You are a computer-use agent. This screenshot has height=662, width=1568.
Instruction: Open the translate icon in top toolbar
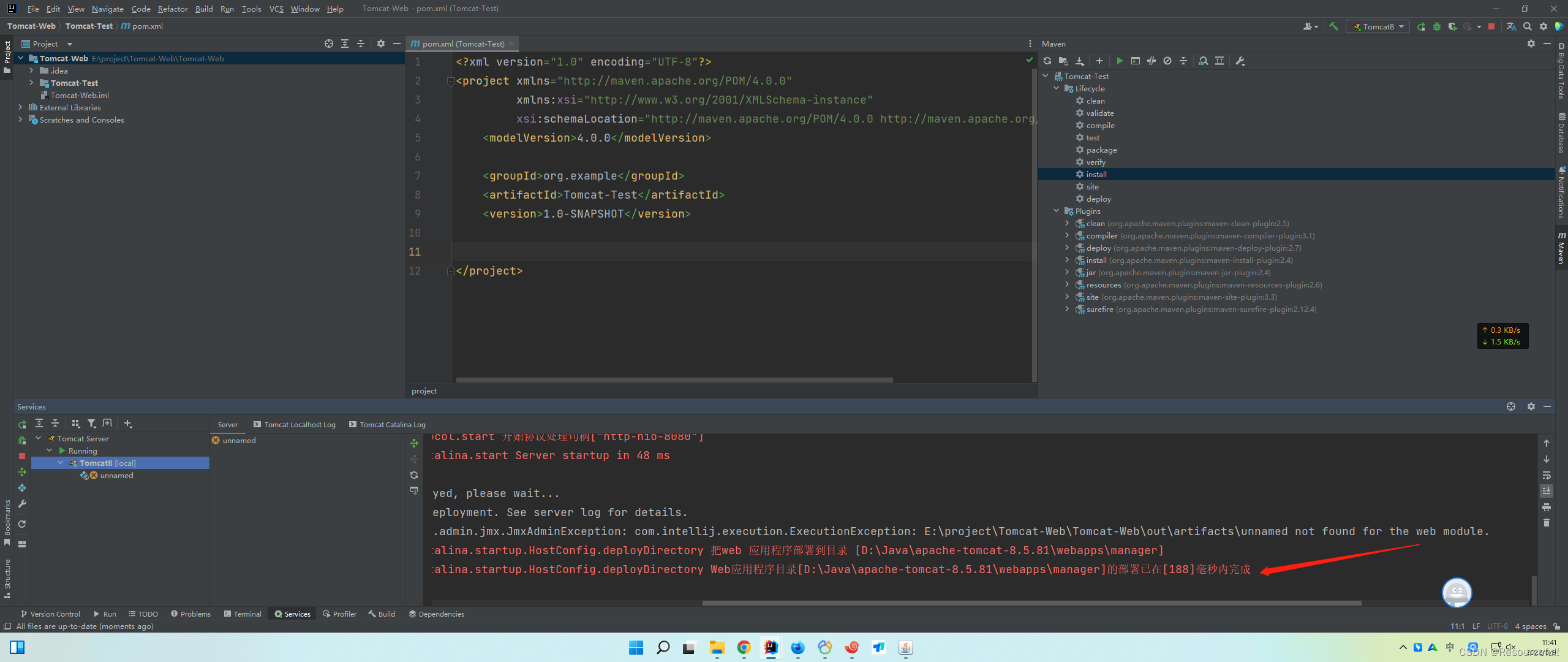pyautogui.click(x=1511, y=26)
